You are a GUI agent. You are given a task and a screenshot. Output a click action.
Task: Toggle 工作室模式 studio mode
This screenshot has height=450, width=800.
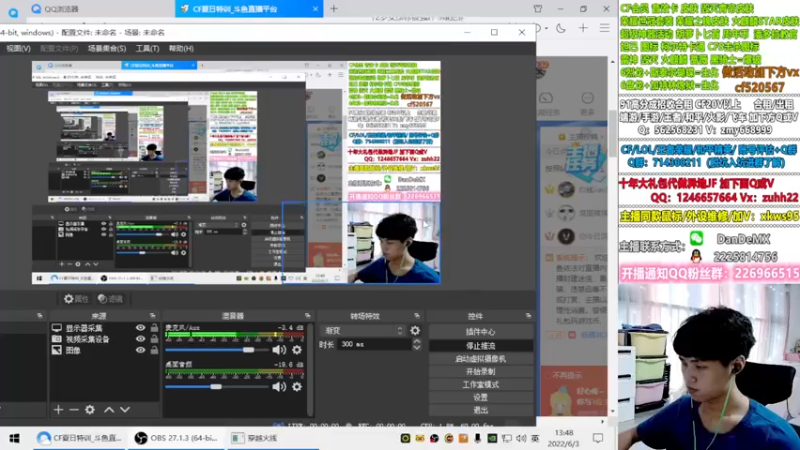[481, 385]
